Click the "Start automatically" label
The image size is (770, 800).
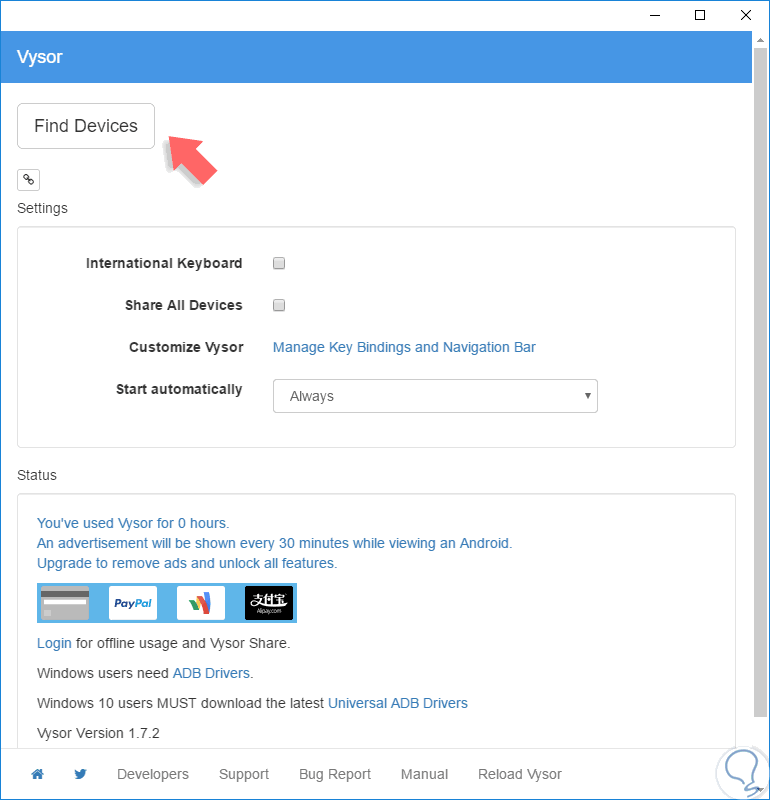179,389
